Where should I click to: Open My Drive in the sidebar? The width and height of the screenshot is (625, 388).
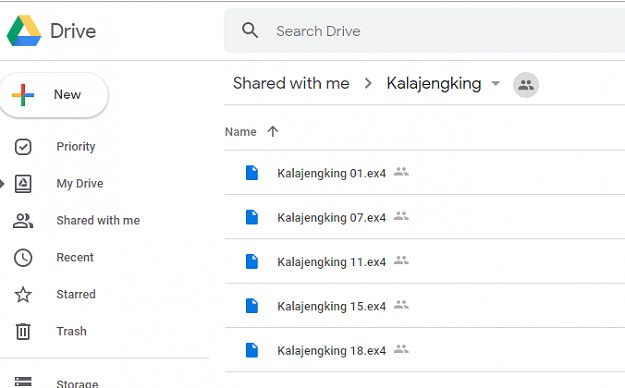click(x=80, y=183)
